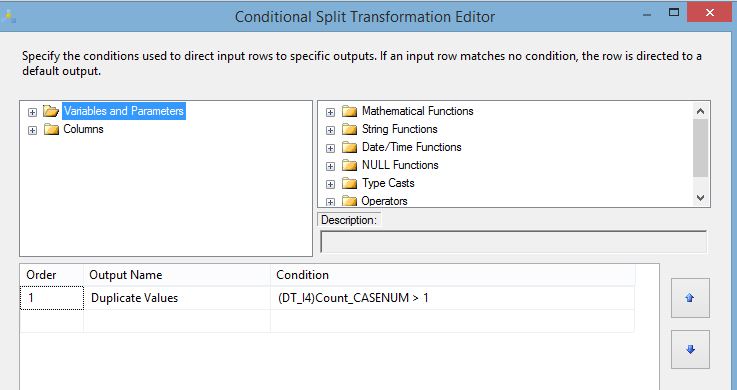Expand the NULL Functions node

[x=330, y=166]
